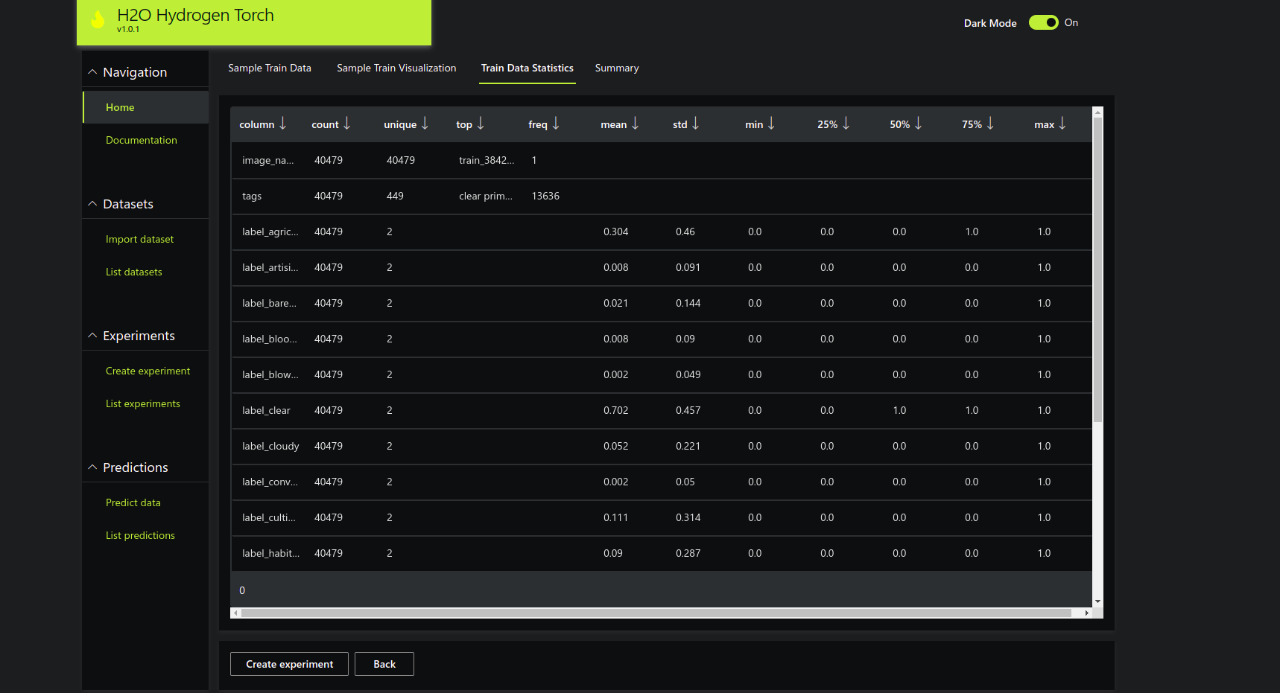This screenshot has width=1280, height=693.
Task: Sort table by unique arrow icon
Action: (x=425, y=124)
